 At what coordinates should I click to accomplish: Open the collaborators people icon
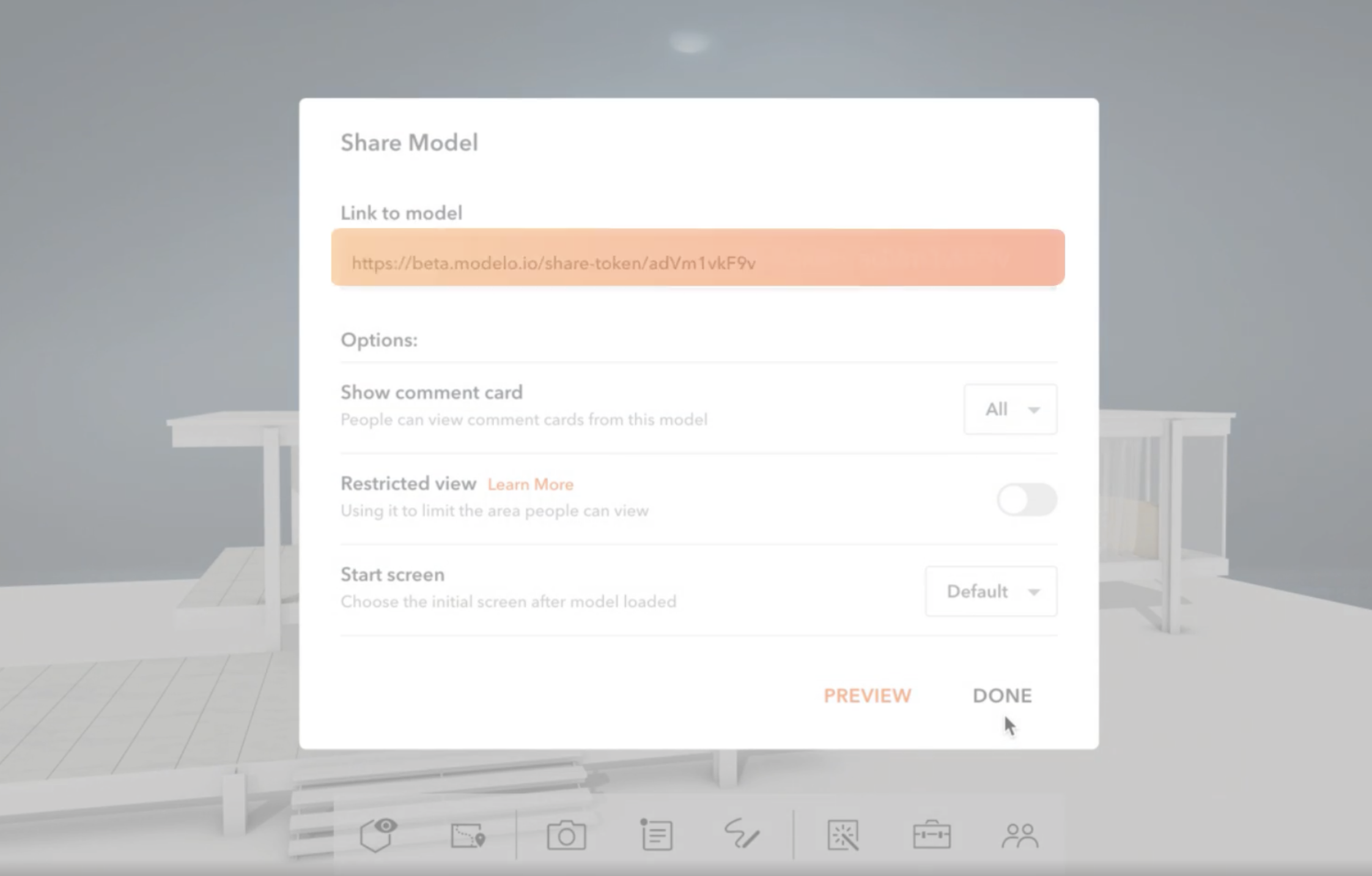pyautogui.click(x=1020, y=836)
